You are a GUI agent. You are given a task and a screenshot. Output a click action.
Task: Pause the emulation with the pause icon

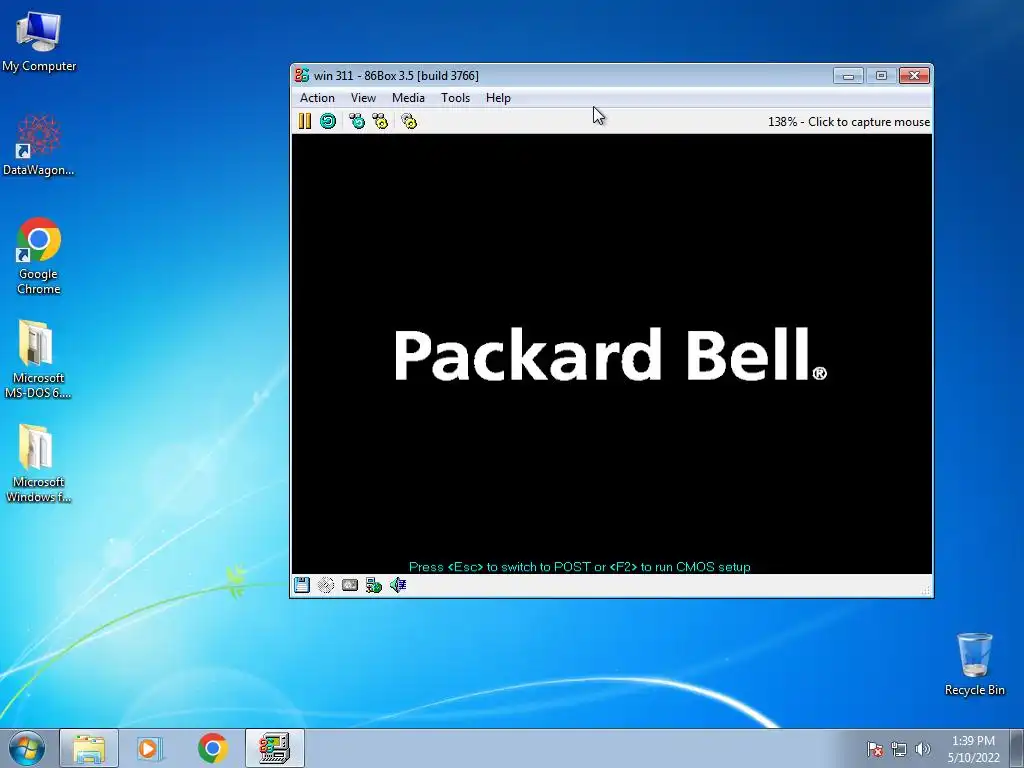(x=304, y=121)
